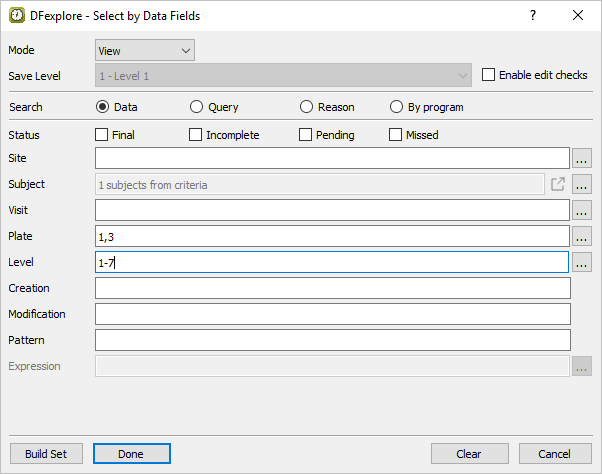Click the ellipsis button beside Site field
This screenshot has height=474, width=602.
582,158
